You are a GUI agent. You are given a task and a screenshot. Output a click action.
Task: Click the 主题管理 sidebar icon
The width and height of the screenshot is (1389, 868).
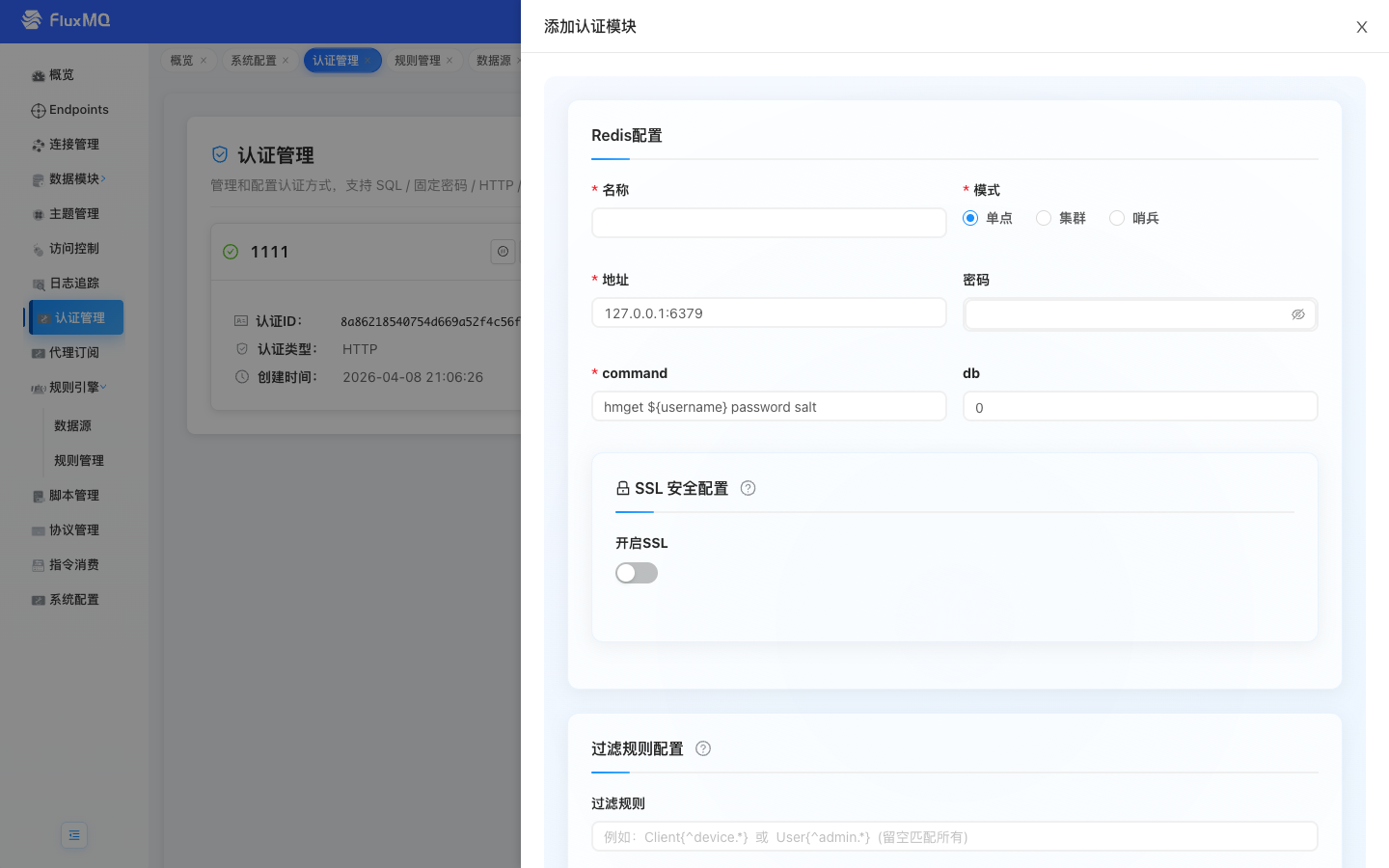(39, 214)
